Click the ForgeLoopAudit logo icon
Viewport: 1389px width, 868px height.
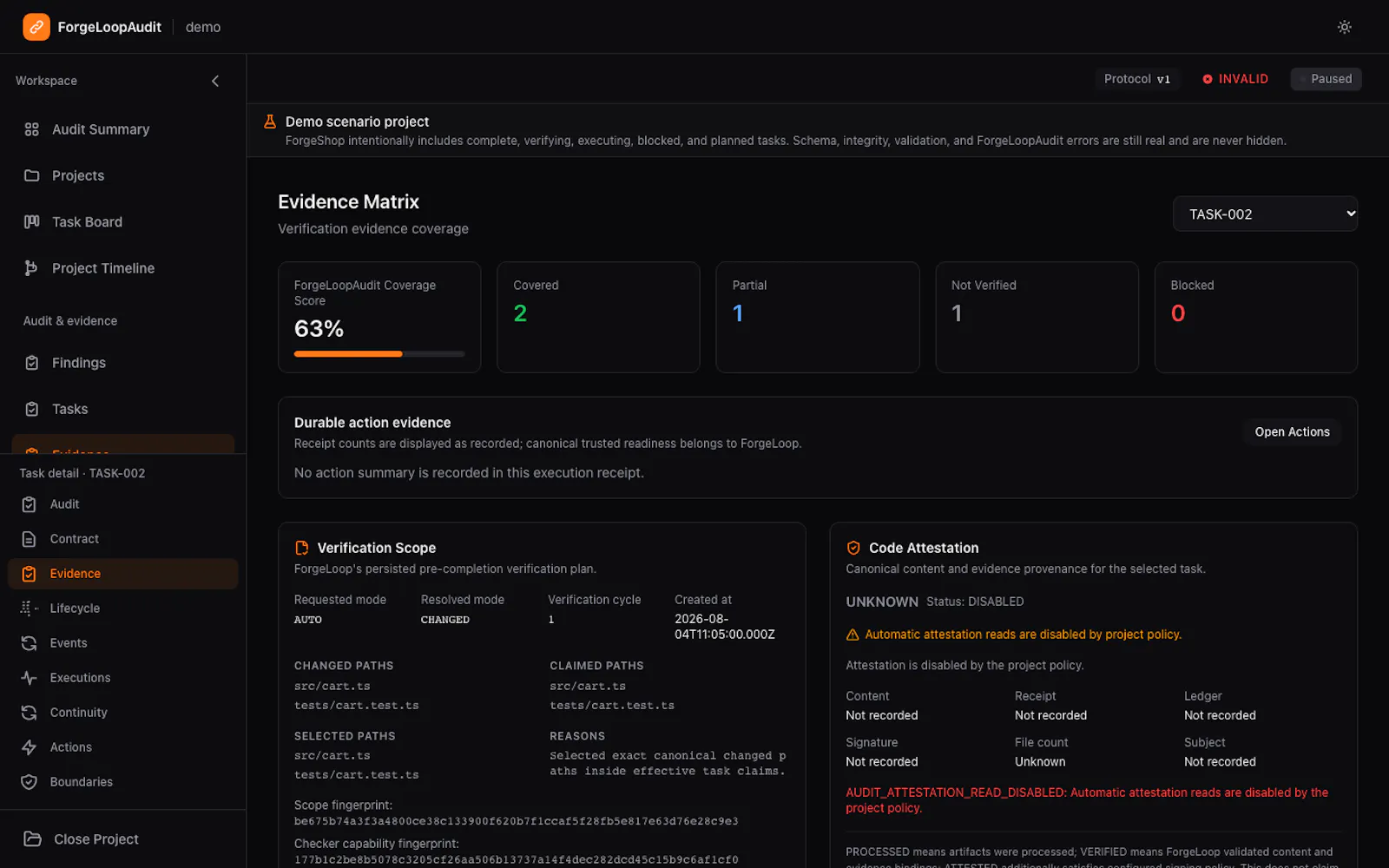pos(36,27)
